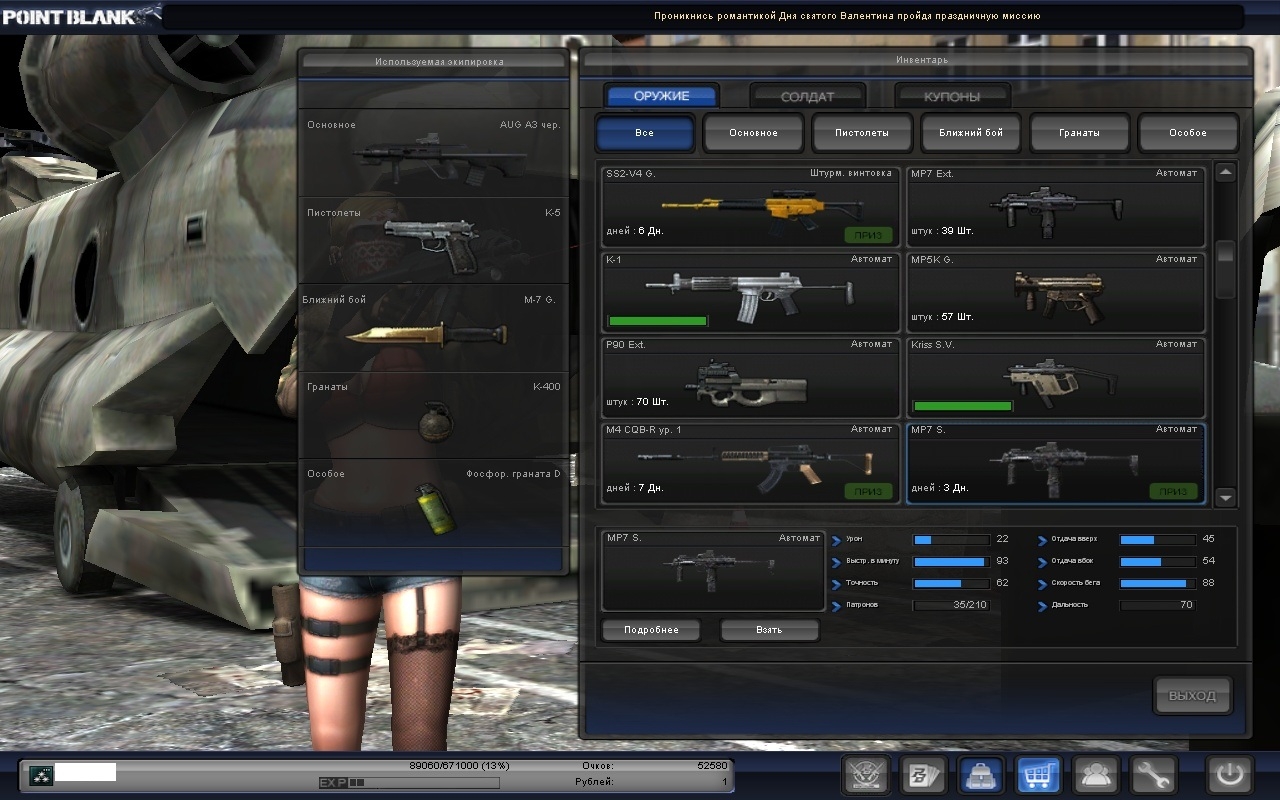Image resolution: width=1280 pixels, height=800 pixels.
Task: Click the Очков 52580 value
Action: 712,765
